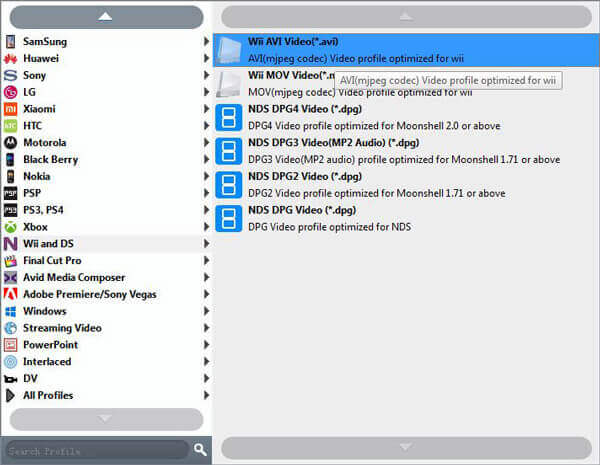Expand the All Profiles submenu arrow
The height and width of the screenshot is (465, 600).
(x=206, y=395)
